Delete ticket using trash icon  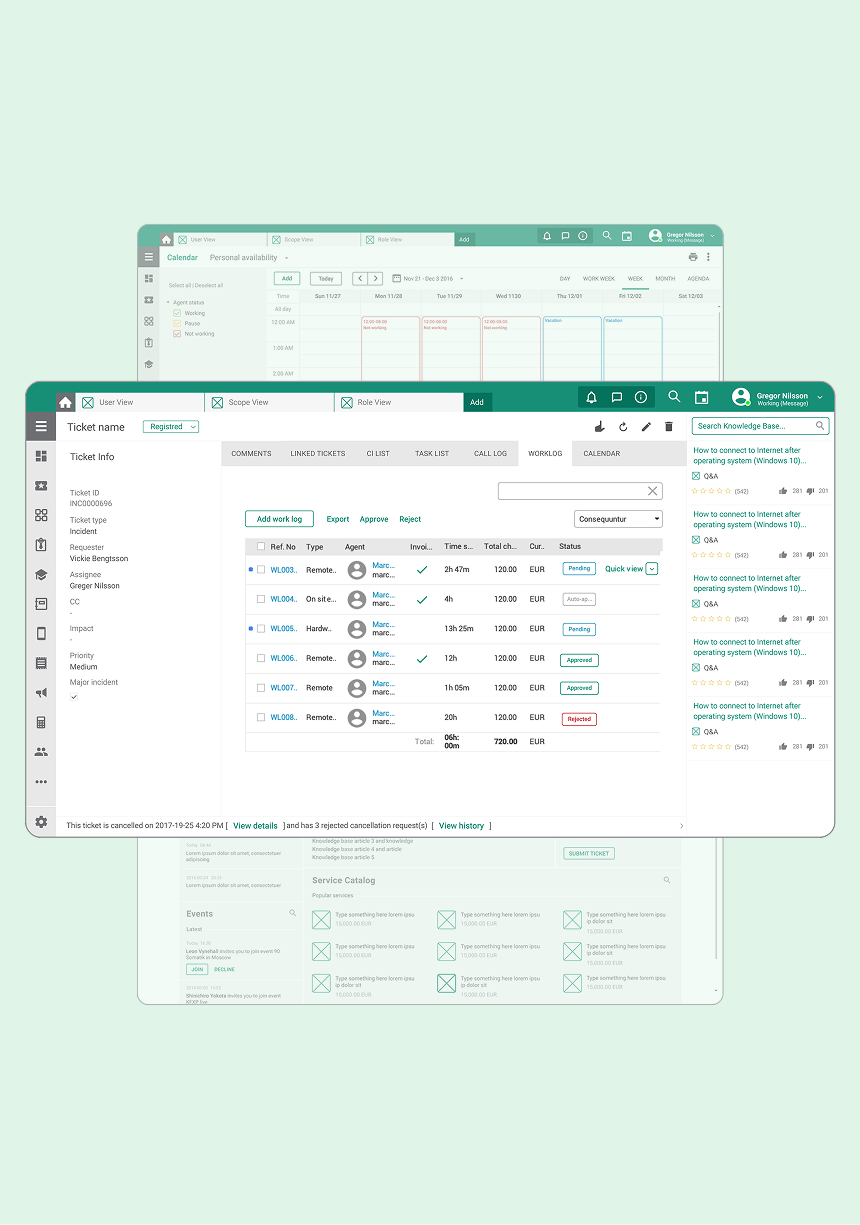pyautogui.click(x=669, y=427)
